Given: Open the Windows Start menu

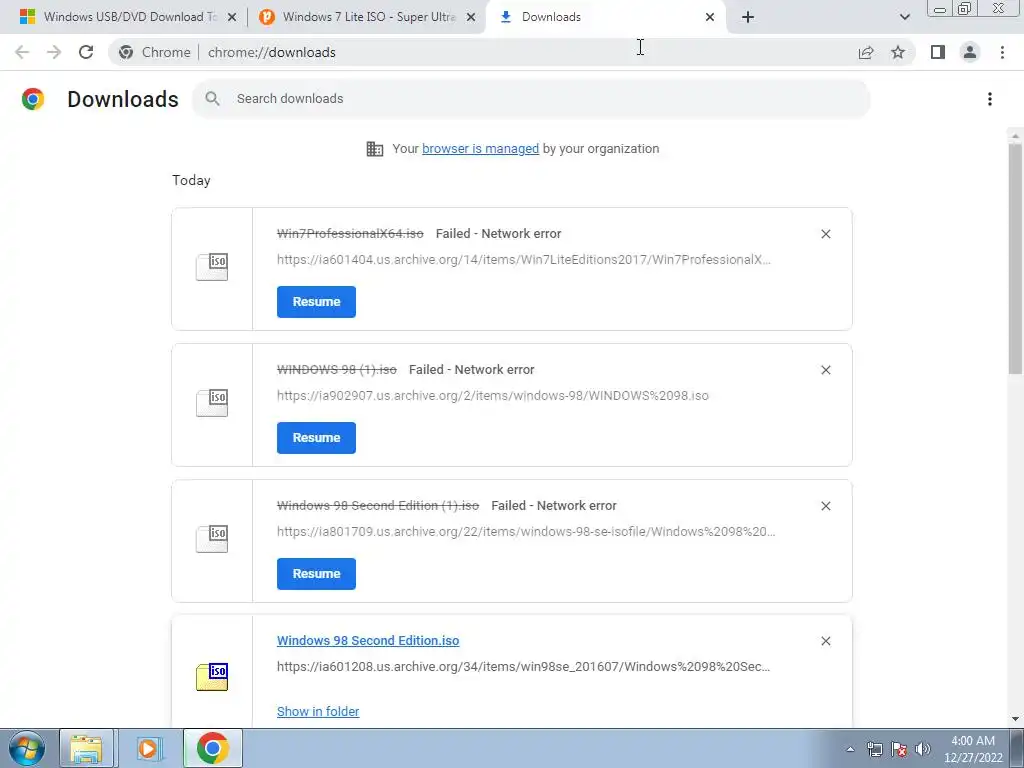Looking at the screenshot, I should (27, 748).
